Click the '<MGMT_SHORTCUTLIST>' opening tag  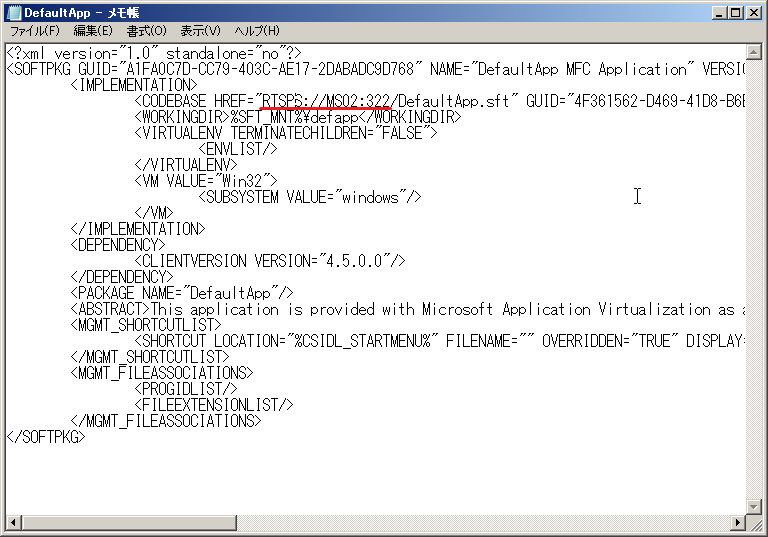[146, 325]
